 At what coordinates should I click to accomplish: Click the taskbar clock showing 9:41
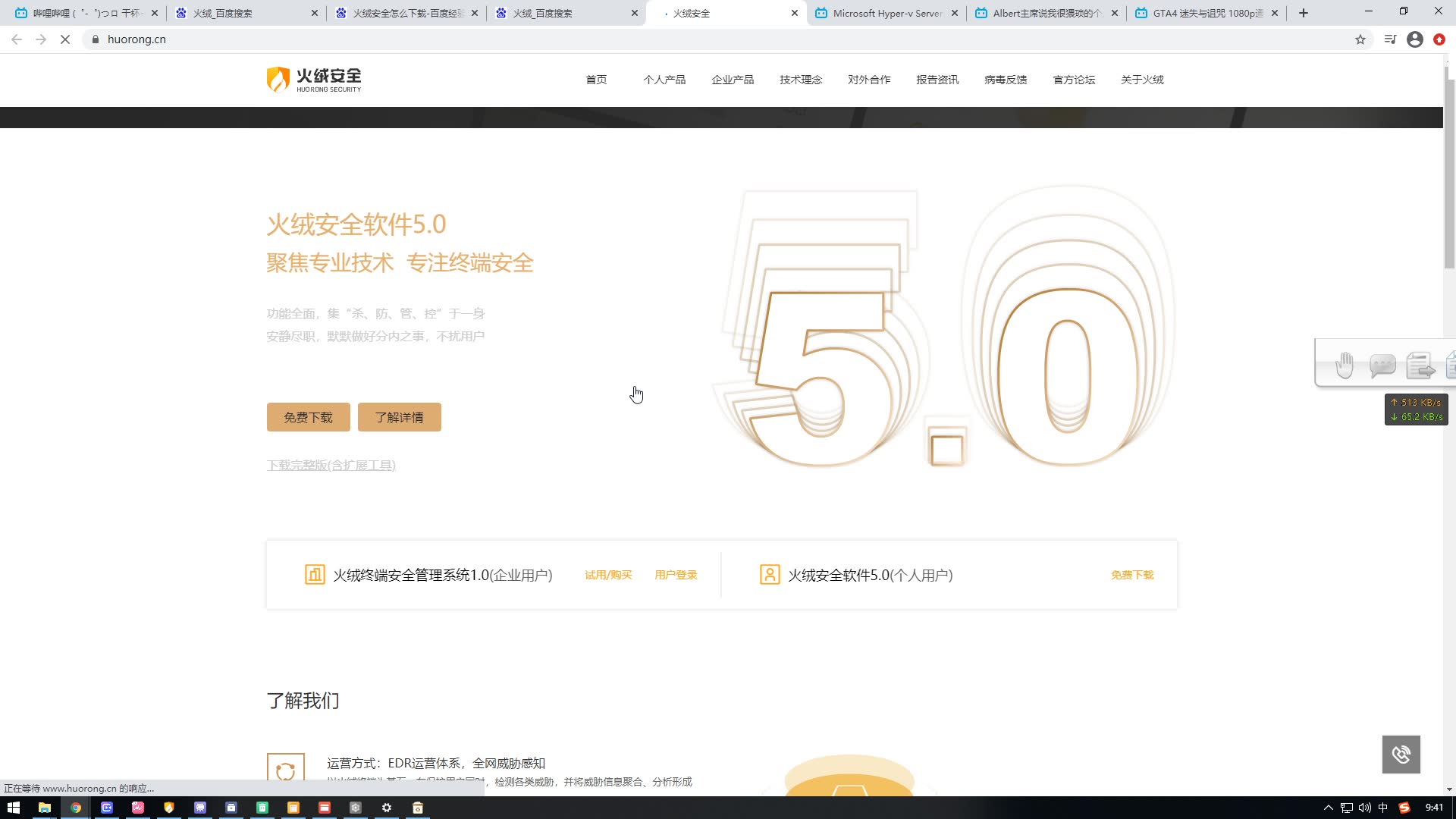[x=1434, y=808]
